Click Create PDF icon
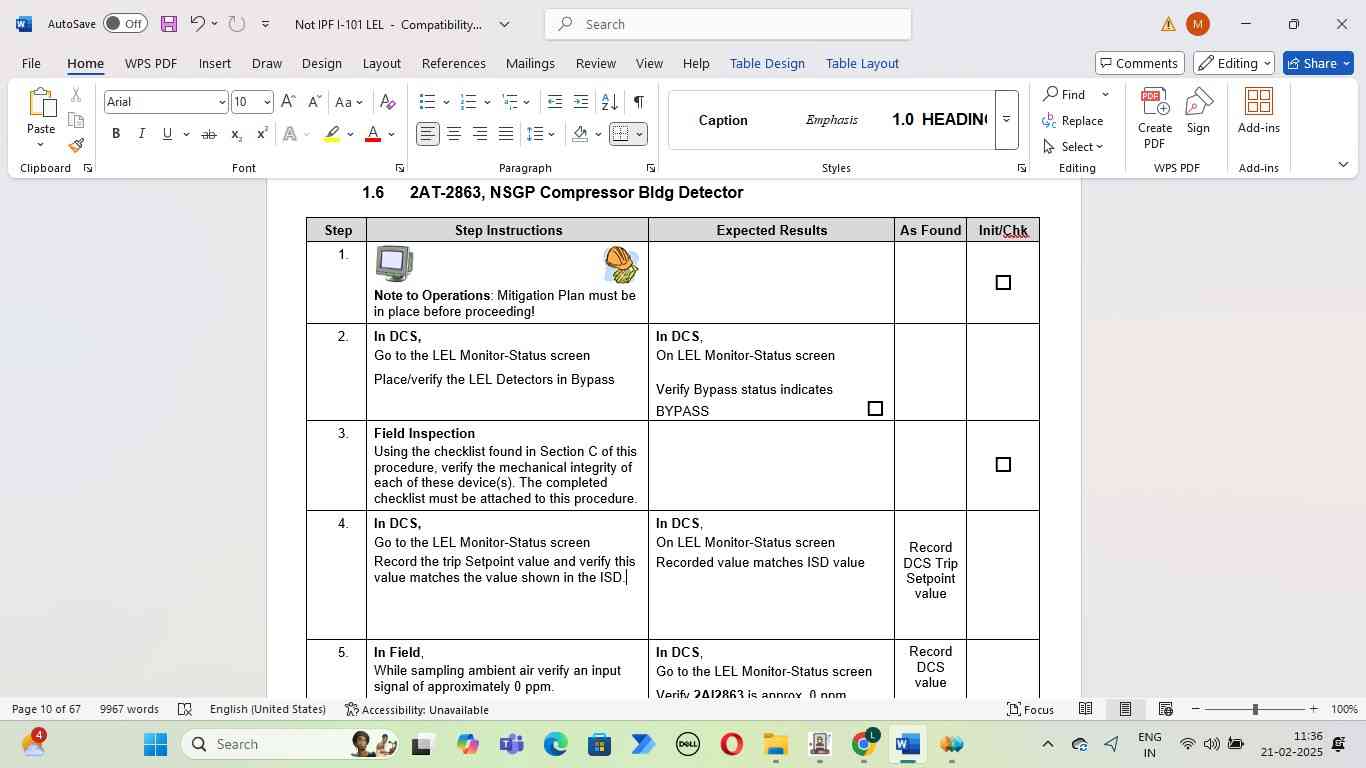Screen dimensions: 1366x768 pos(1155,118)
